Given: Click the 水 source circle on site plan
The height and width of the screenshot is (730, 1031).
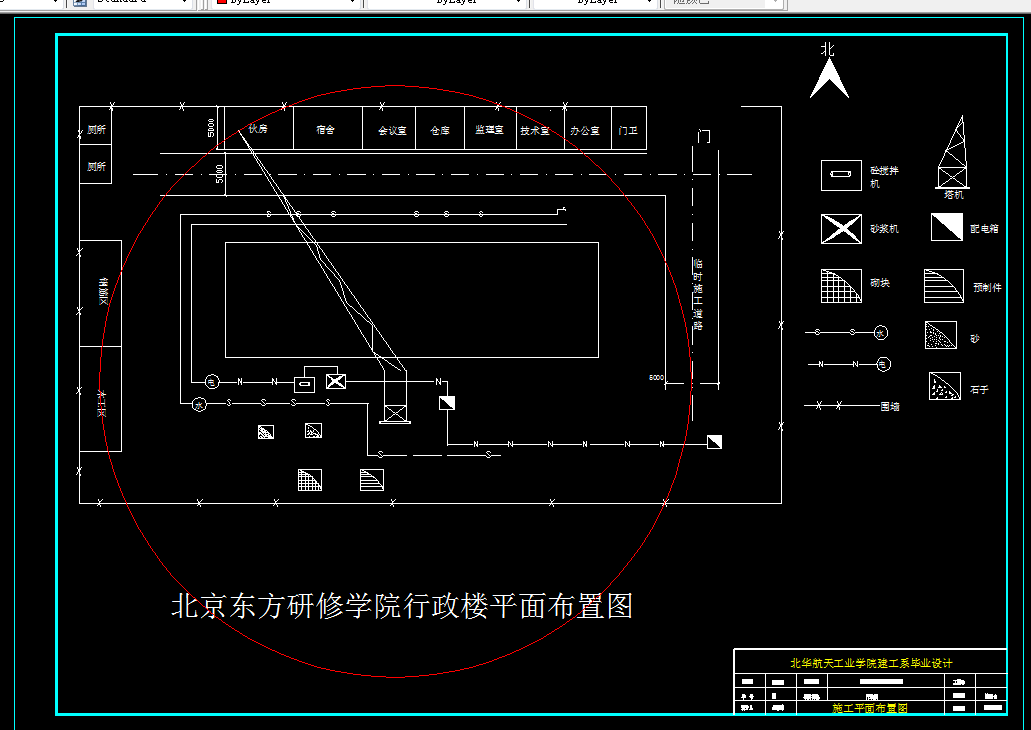Looking at the screenshot, I should [199, 404].
